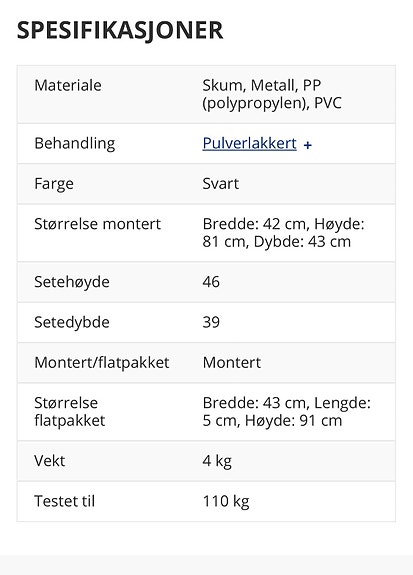Open the Pulverlakkert link
Viewport: 413px width, 575px height.
[x=249, y=143]
